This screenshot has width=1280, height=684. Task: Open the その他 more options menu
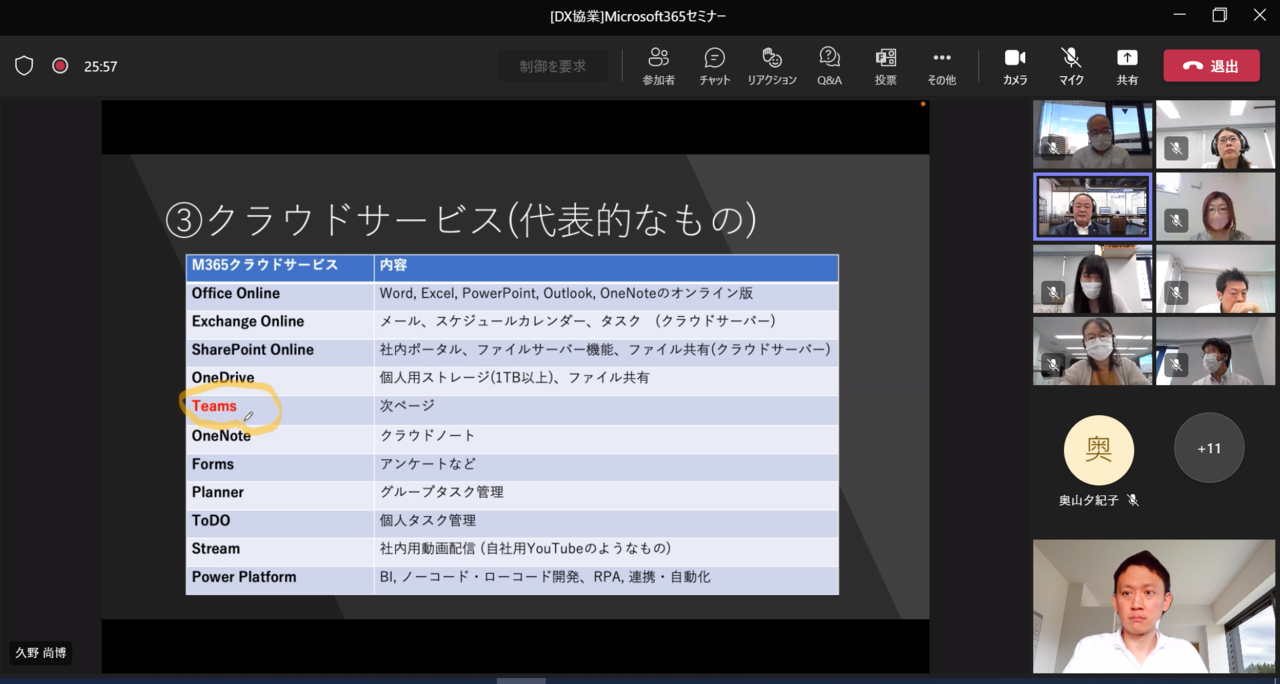[941, 66]
